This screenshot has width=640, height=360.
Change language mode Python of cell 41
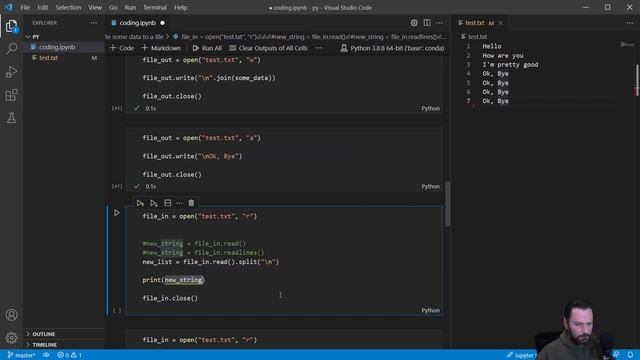[431, 108]
